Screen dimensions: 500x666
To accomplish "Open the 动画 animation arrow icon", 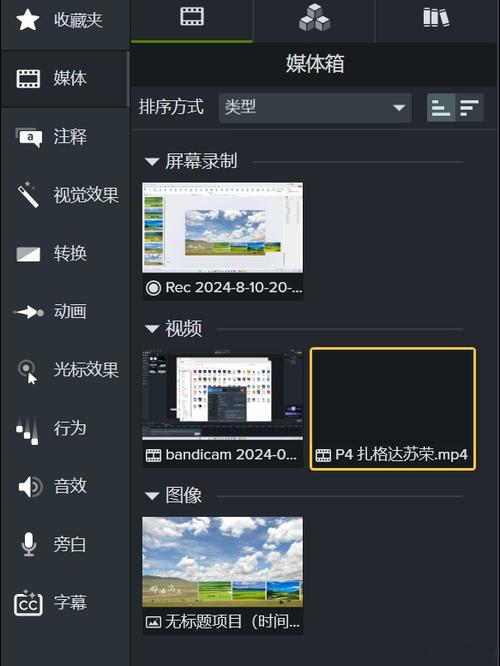I will (x=28, y=313).
